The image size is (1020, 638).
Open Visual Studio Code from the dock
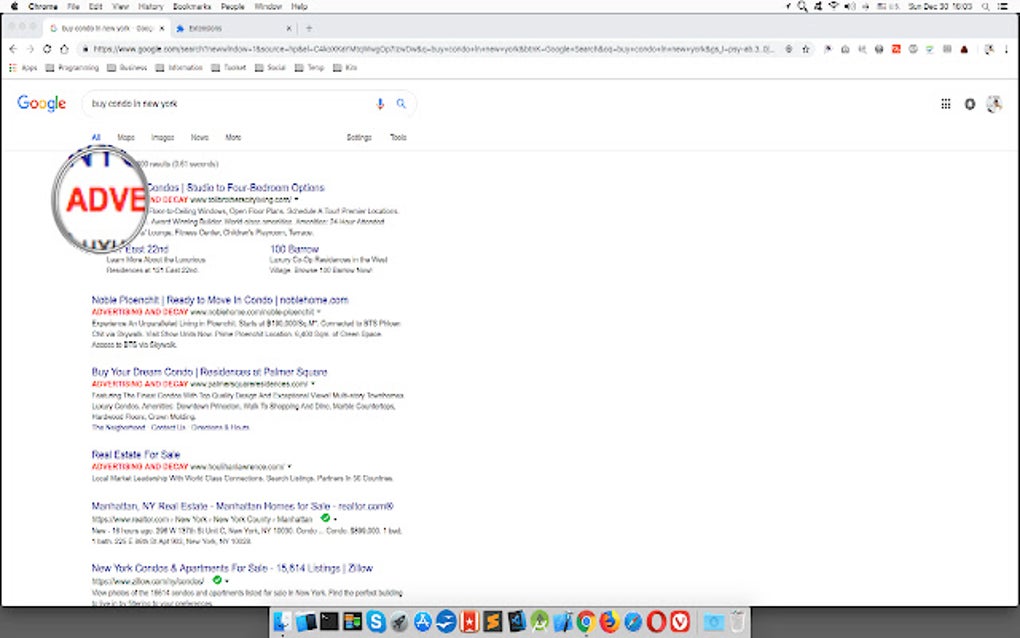tap(516, 622)
